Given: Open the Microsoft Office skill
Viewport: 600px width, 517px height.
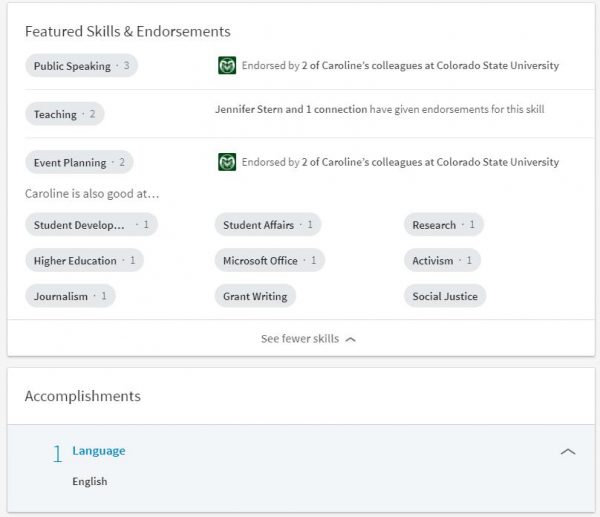Looking at the screenshot, I should tap(269, 261).
